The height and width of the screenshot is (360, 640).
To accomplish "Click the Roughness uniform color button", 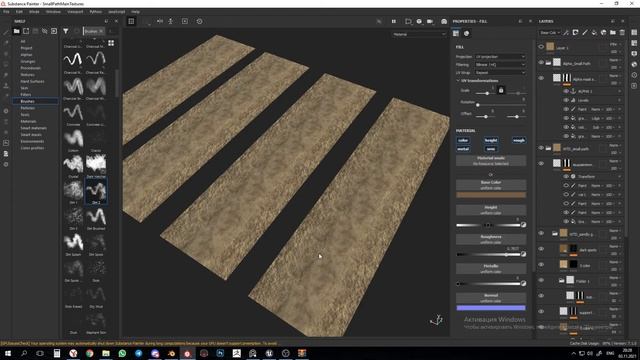I will pyautogui.click(x=491, y=239).
